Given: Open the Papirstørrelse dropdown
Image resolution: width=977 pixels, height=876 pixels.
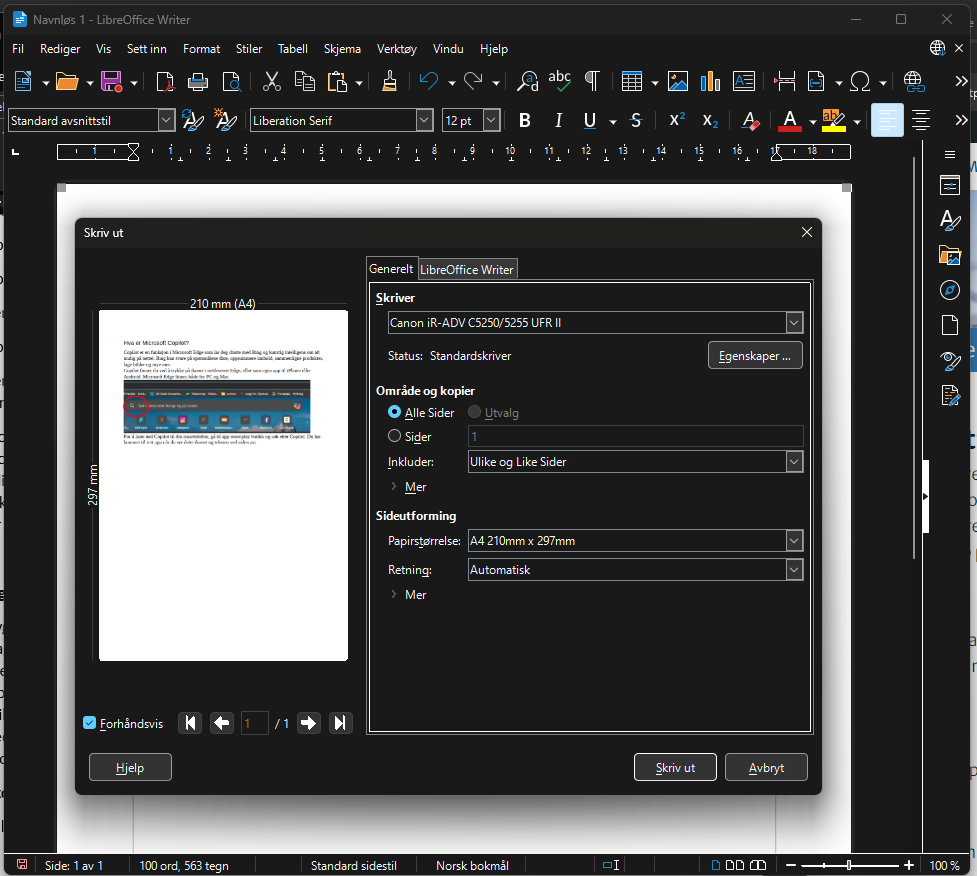Looking at the screenshot, I should point(793,540).
